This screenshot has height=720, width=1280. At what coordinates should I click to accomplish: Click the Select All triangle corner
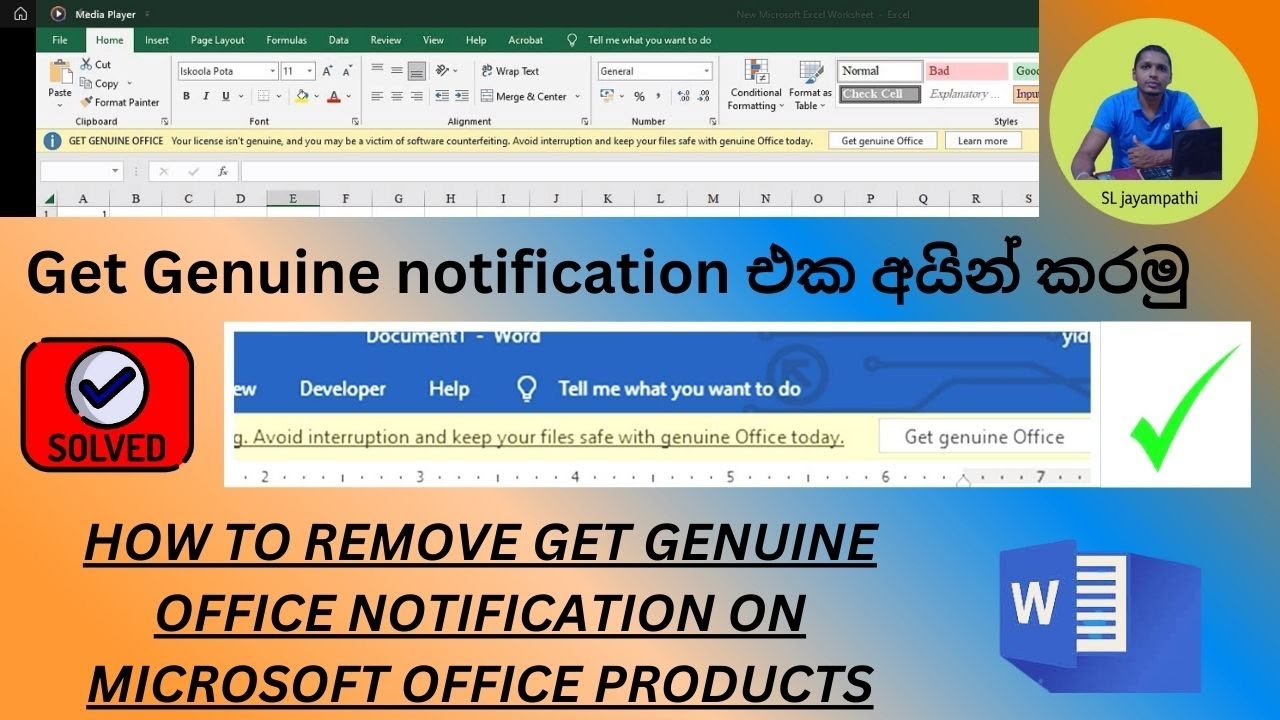[49, 199]
